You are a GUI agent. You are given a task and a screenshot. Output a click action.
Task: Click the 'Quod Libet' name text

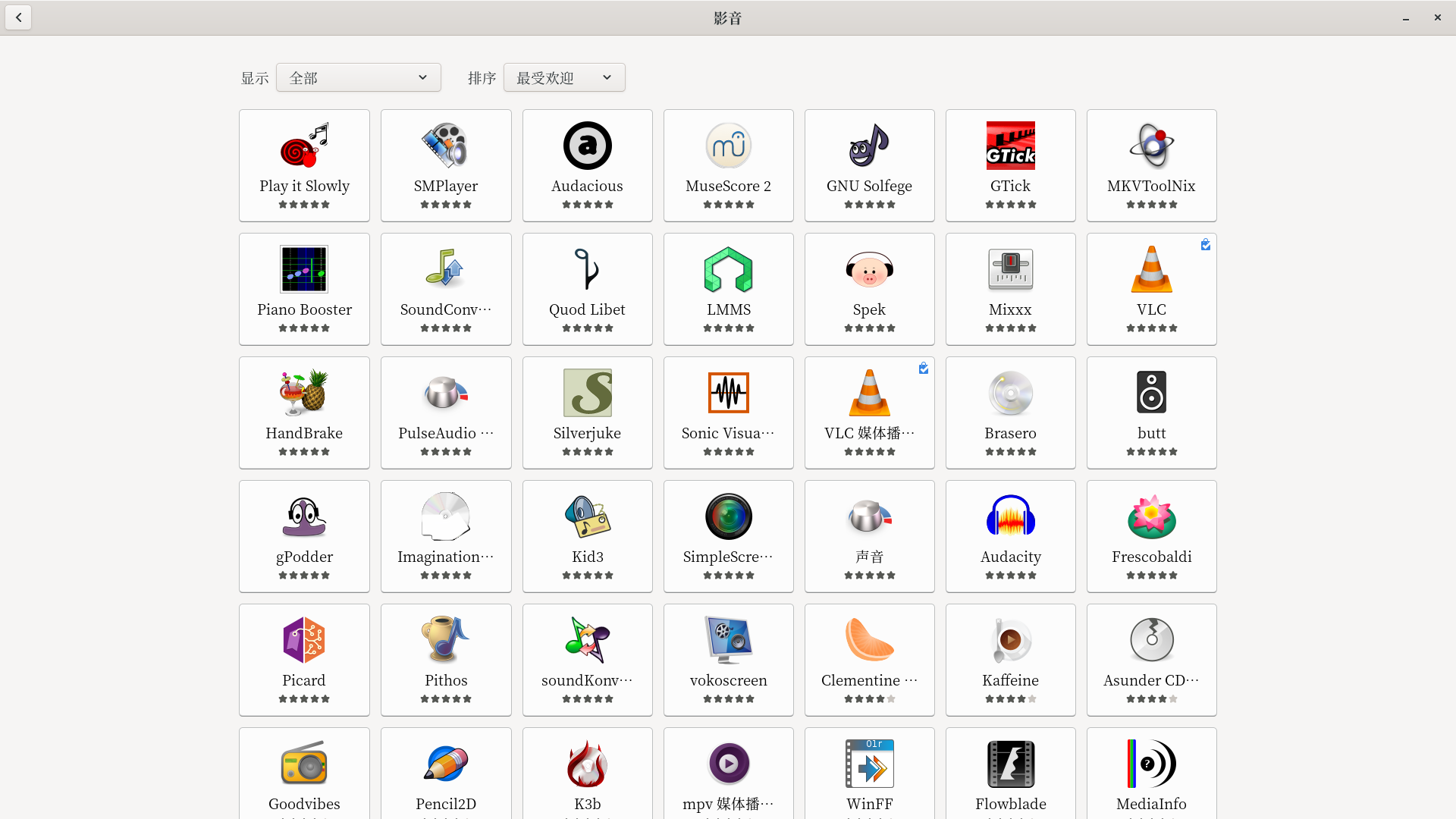point(588,309)
